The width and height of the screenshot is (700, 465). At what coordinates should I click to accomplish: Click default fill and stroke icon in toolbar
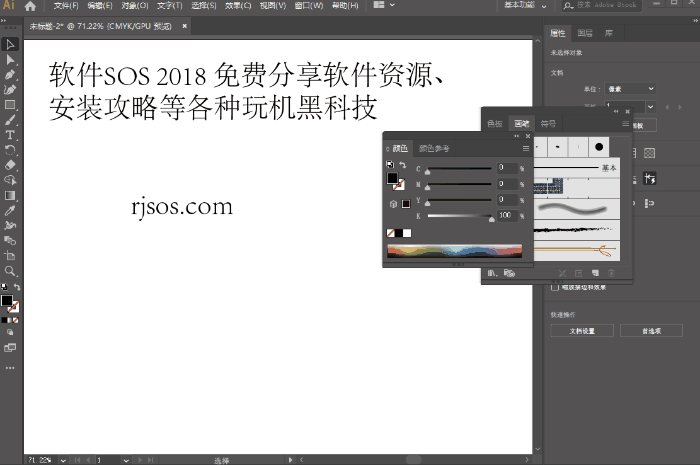click(x=4, y=286)
